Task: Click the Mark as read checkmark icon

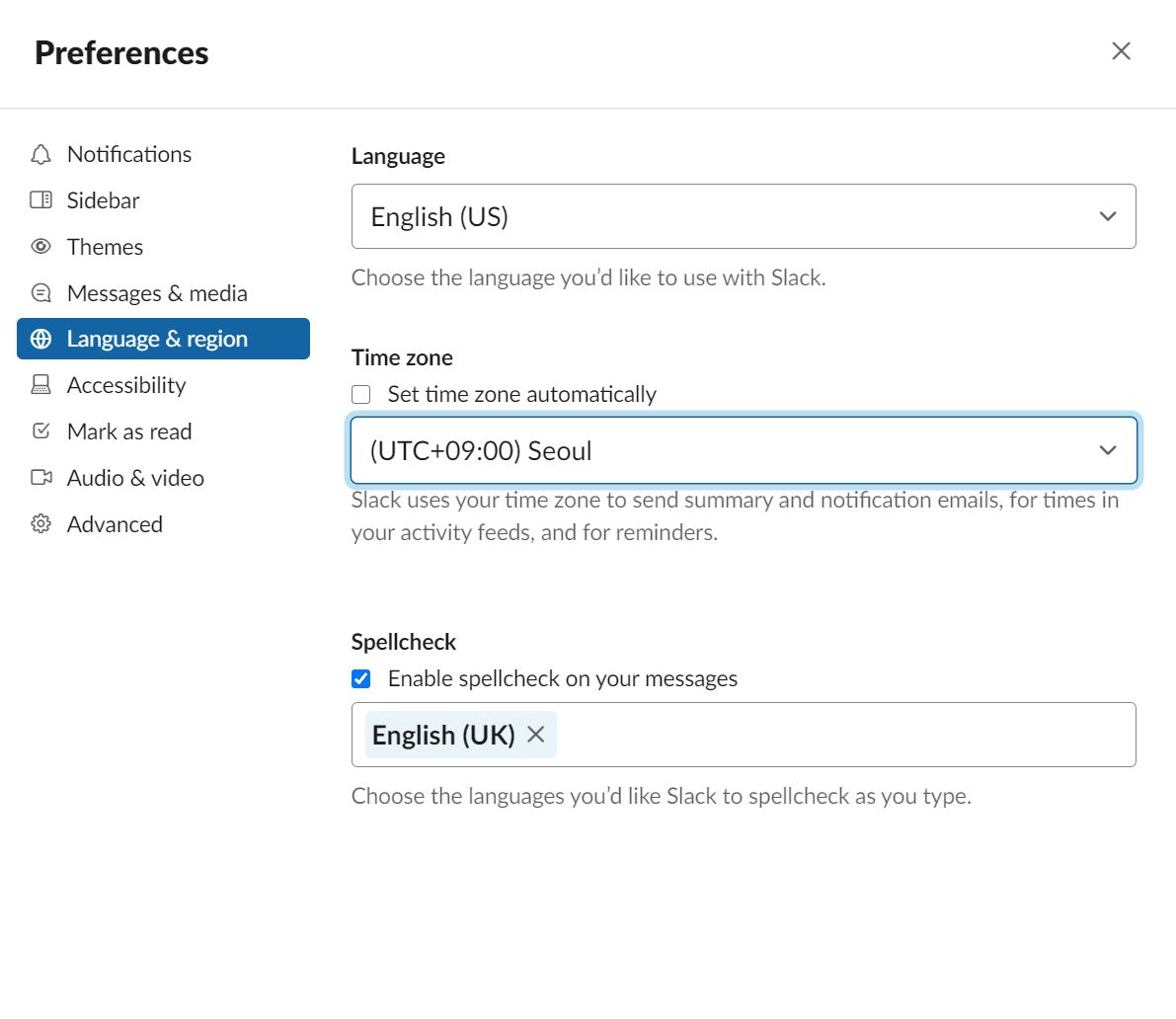Action: (x=40, y=431)
